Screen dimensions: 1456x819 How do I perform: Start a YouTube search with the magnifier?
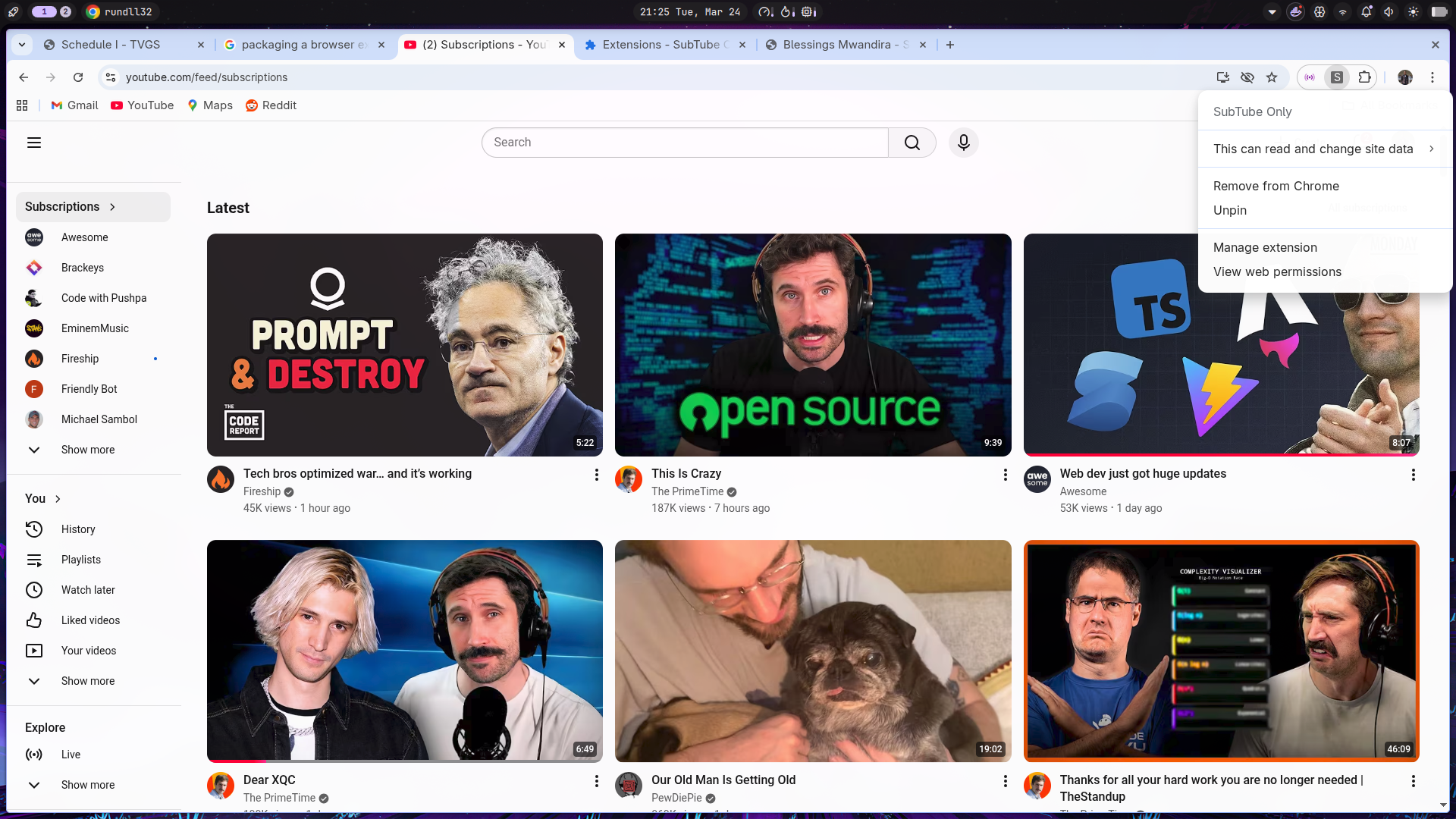[x=912, y=143]
